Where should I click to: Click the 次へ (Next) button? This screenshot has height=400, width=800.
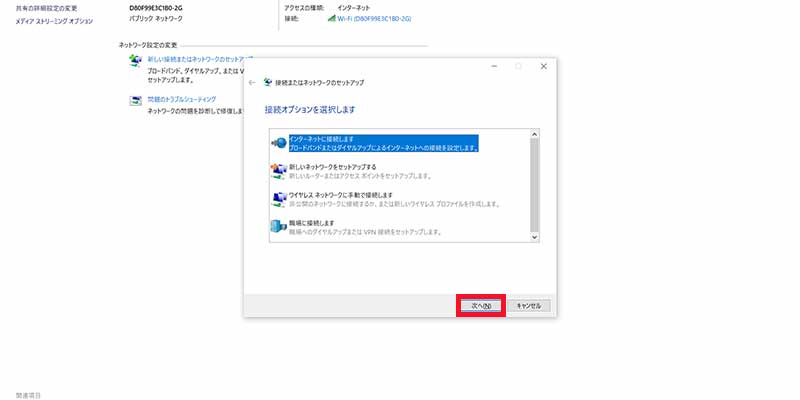[x=481, y=306]
